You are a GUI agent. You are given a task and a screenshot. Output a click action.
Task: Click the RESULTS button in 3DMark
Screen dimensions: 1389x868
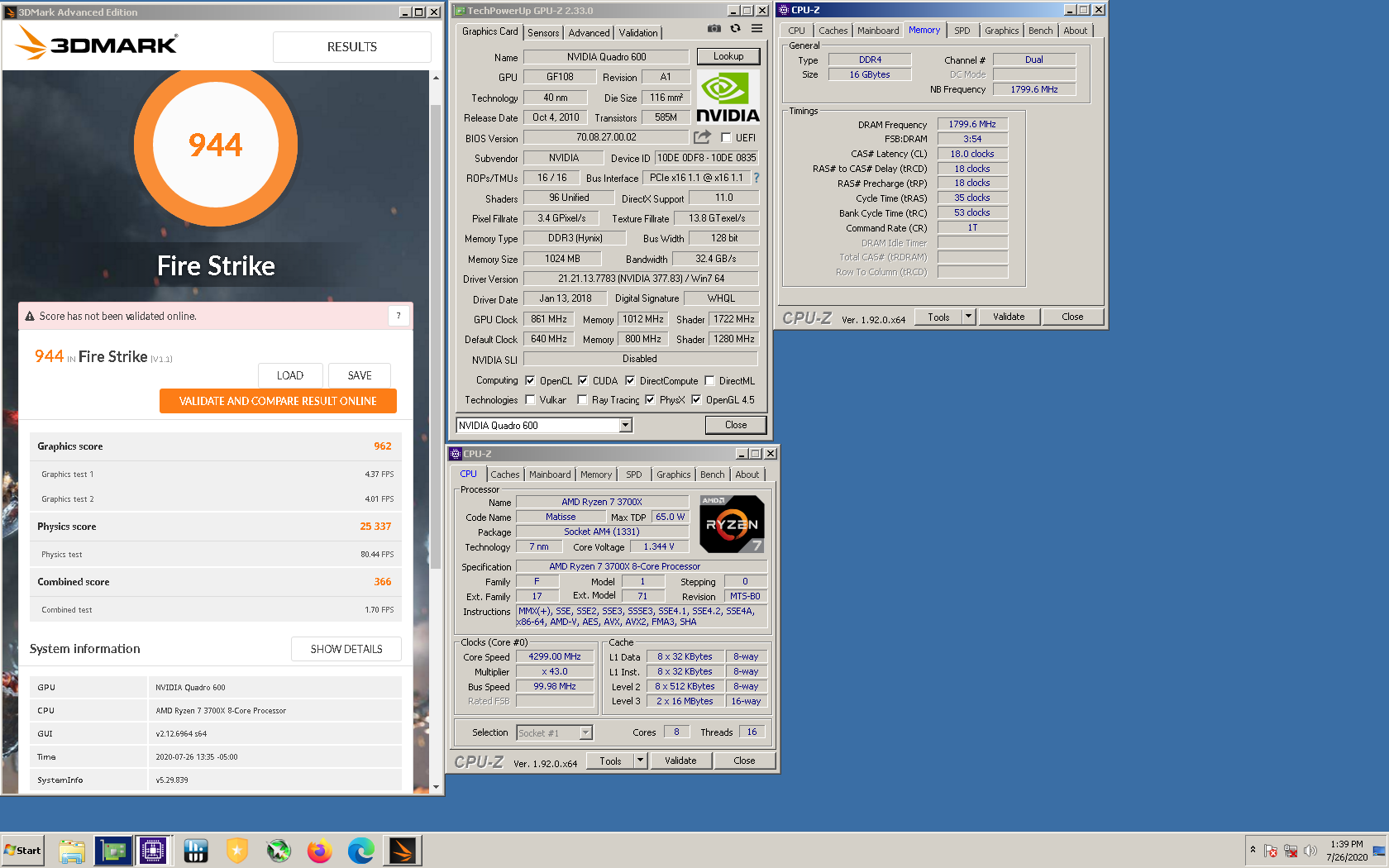(352, 47)
